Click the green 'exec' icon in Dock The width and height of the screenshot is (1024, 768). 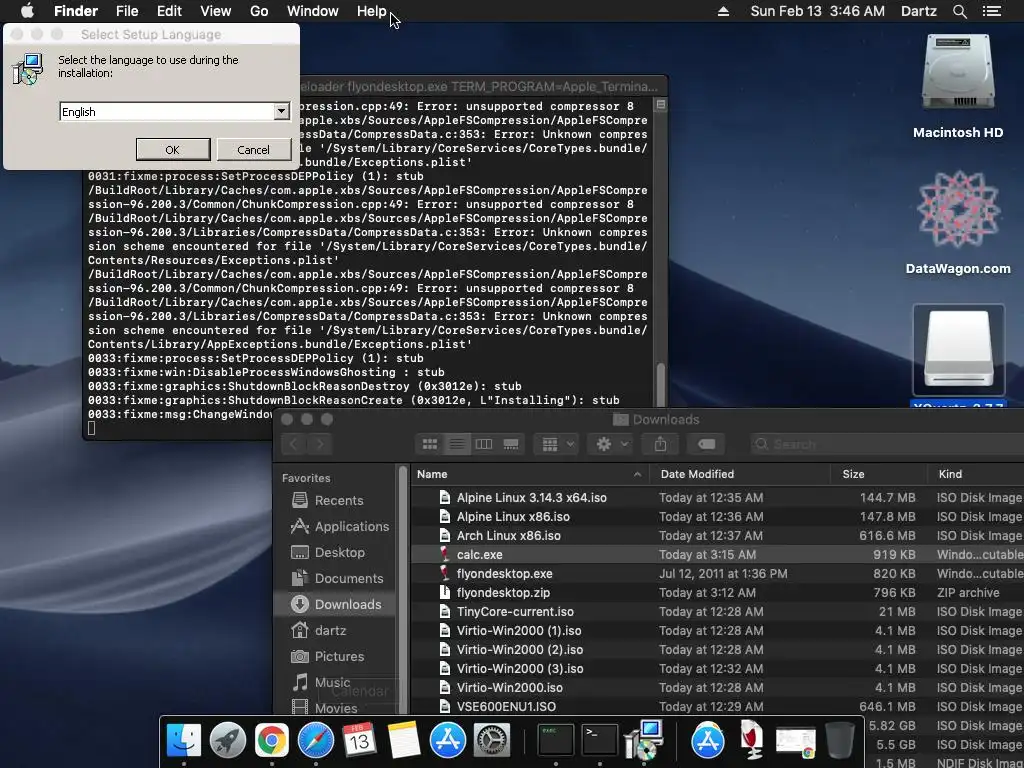556,740
